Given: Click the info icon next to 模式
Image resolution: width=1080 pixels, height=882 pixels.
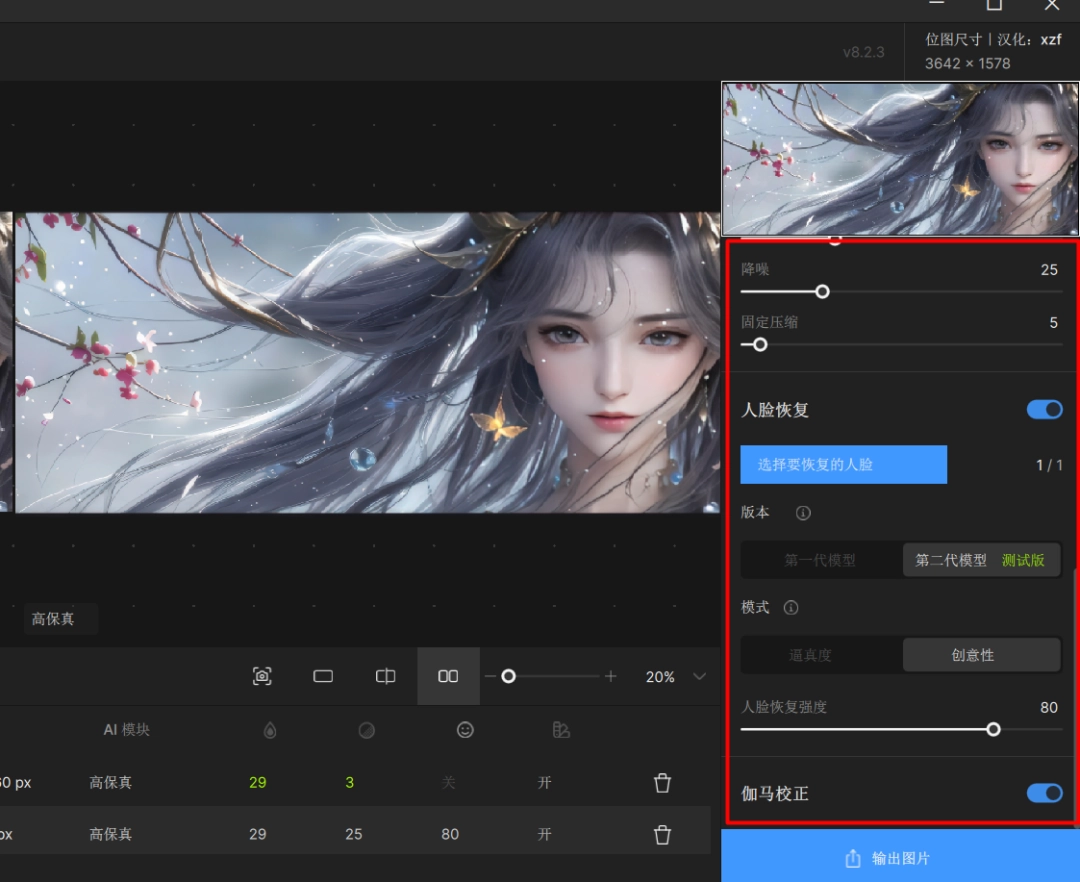Looking at the screenshot, I should pyautogui.click(x=791, y=607).
